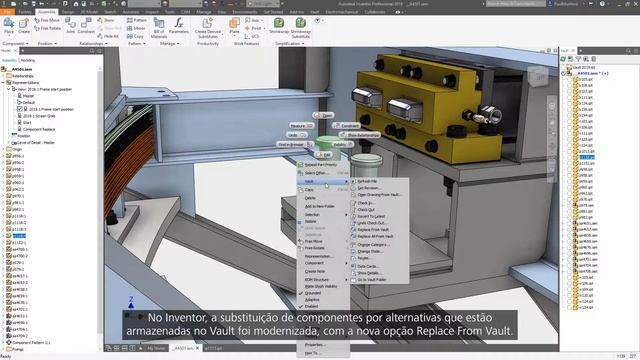Select the Joint relationship tool
The image size is (640, 360).
pos(71,26)
